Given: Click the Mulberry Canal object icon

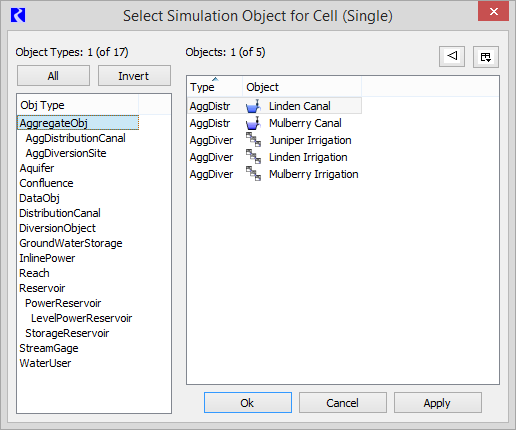Looking at the screenshot, I should click(253, 123).
